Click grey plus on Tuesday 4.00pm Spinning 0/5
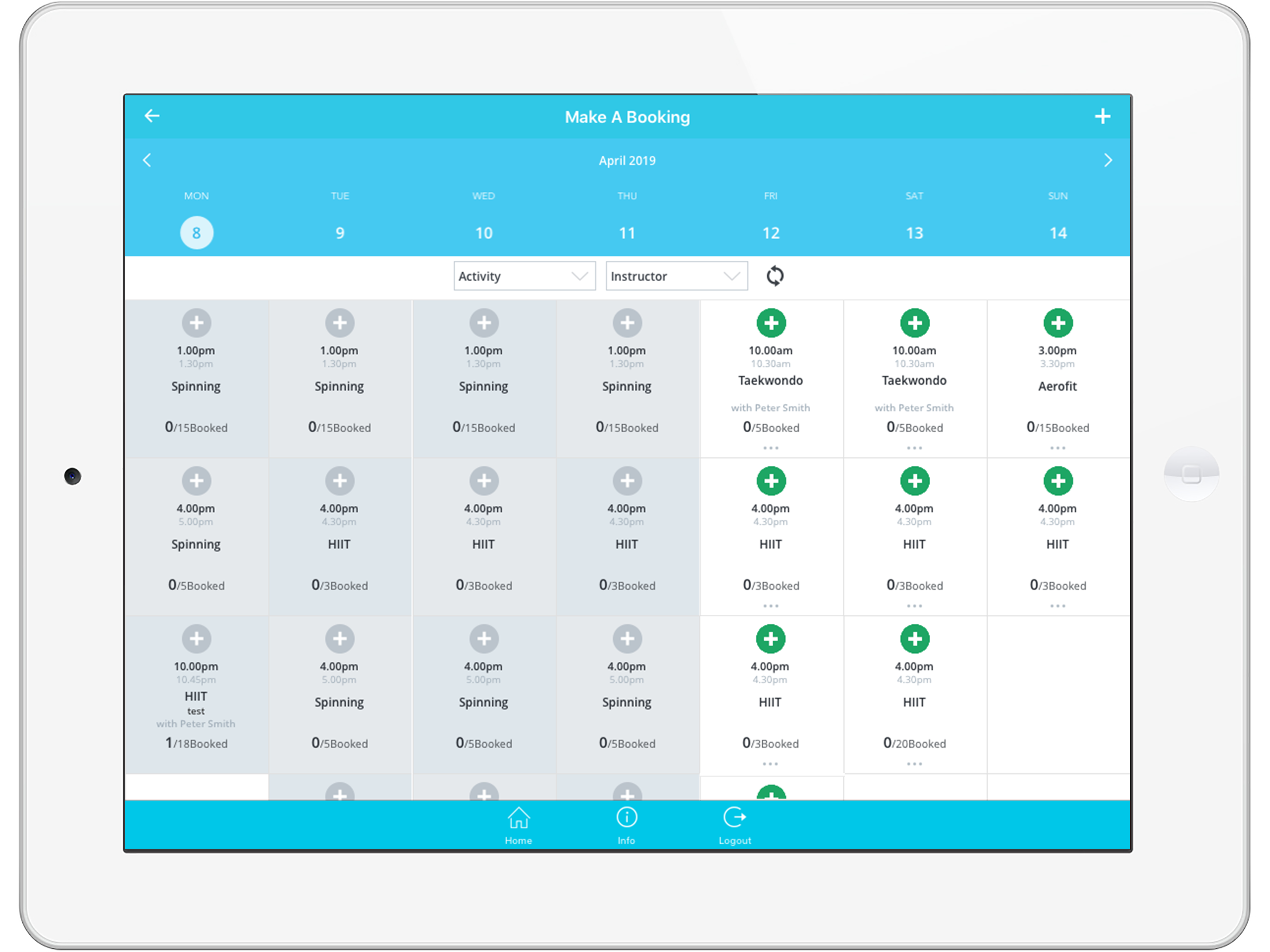 click(340, 639)
